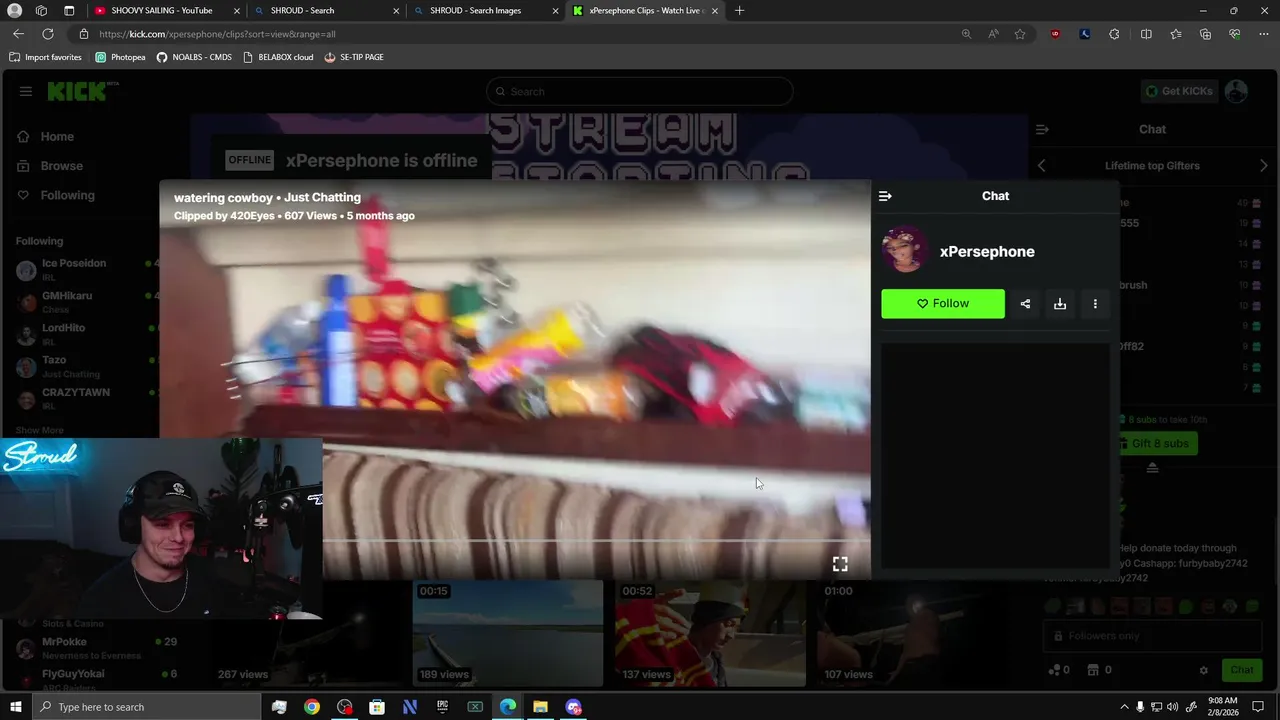The width and height of the screenshot is (1280, 720).
Task: Open the BELABOX cloud bookmark
Action: click(278, 57)
